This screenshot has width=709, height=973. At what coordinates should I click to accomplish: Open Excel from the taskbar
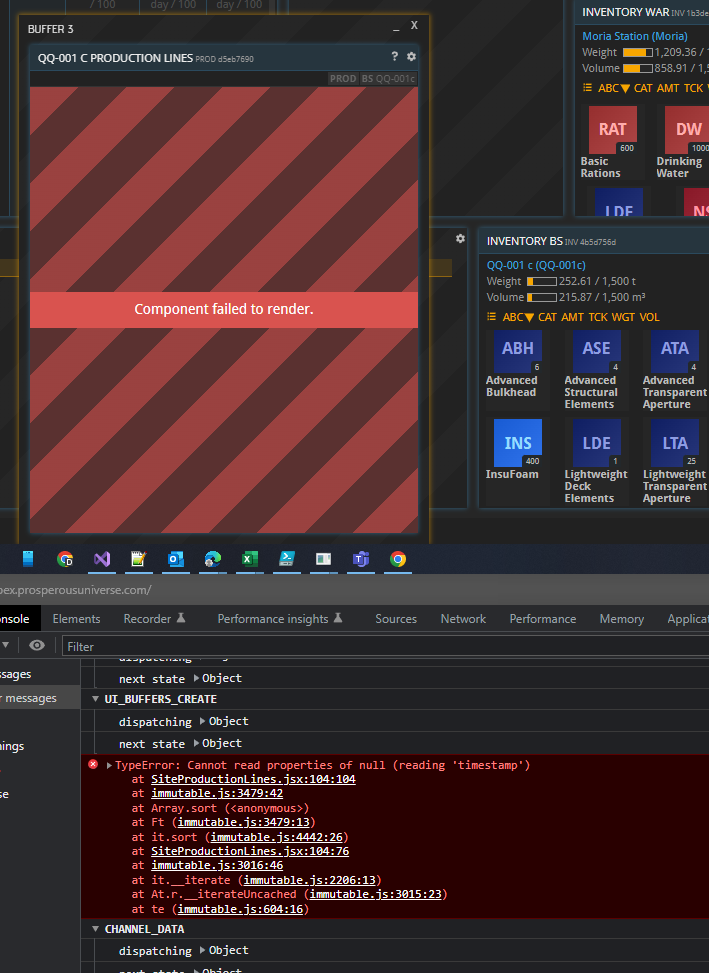tap(249, 559)
